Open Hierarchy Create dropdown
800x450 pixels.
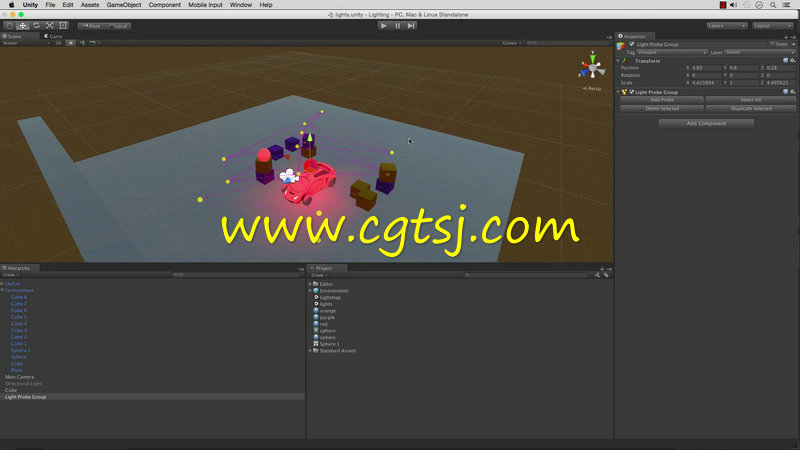coord(11,275)
